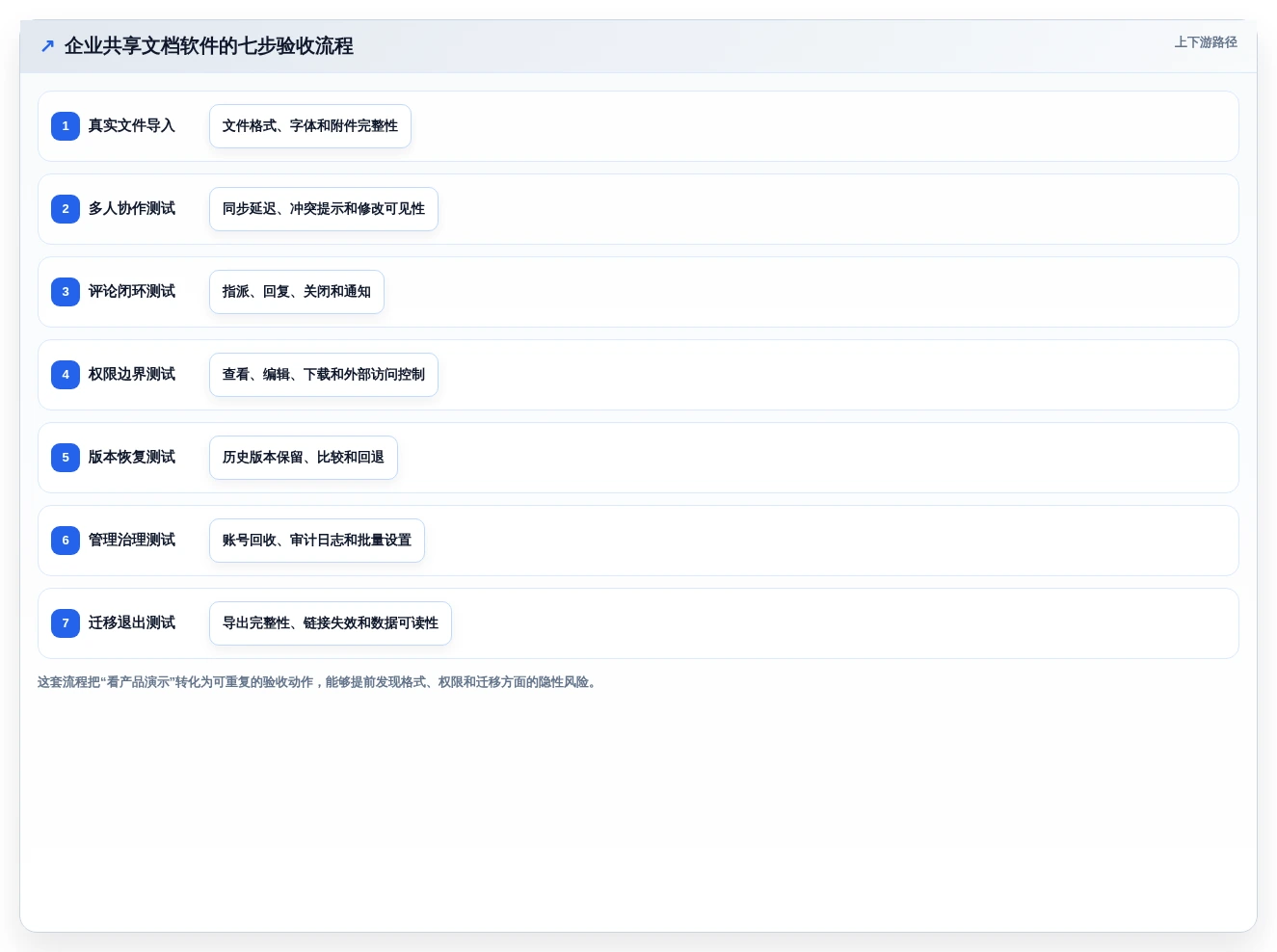Click the 查看、编辑、下载和外部访问控制 chip
1277x952 pixels.
pos(324,375)
